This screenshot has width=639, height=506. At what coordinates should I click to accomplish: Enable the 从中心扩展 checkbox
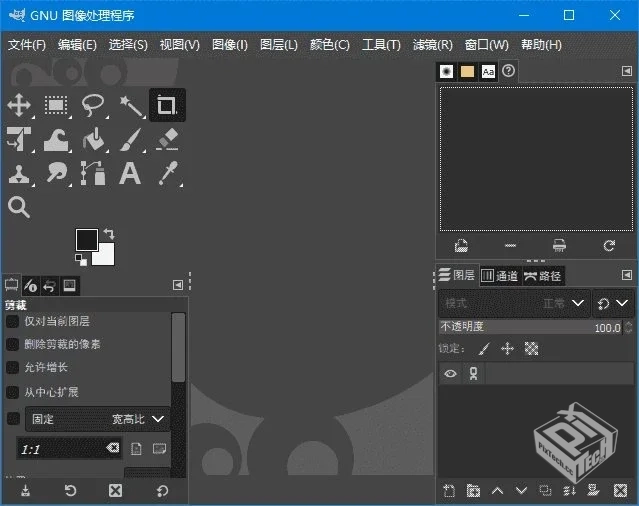click(x=12, y=392)
